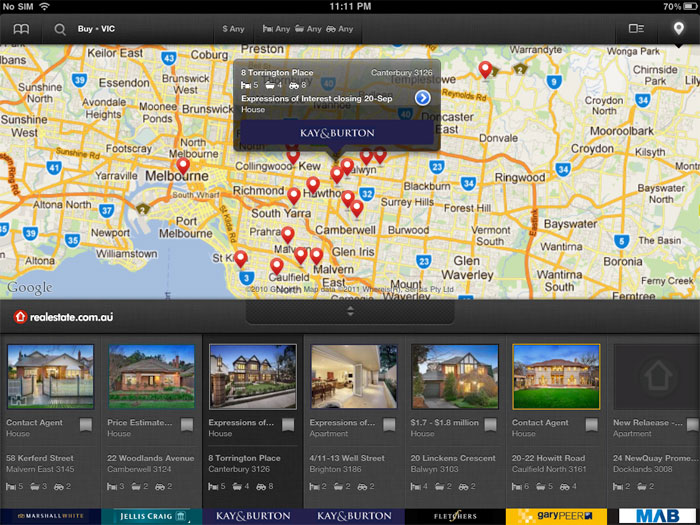Viewport: 700px width, 525px height.
Task: Bookmark the 8 Torrington Place listing
Action: (x=288, y=425)
